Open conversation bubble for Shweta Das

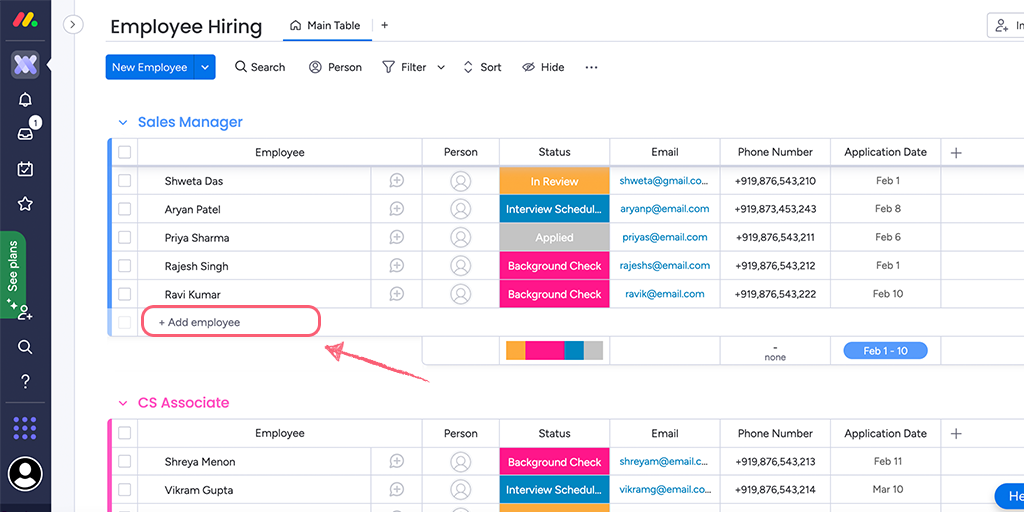tap(396, 181)
